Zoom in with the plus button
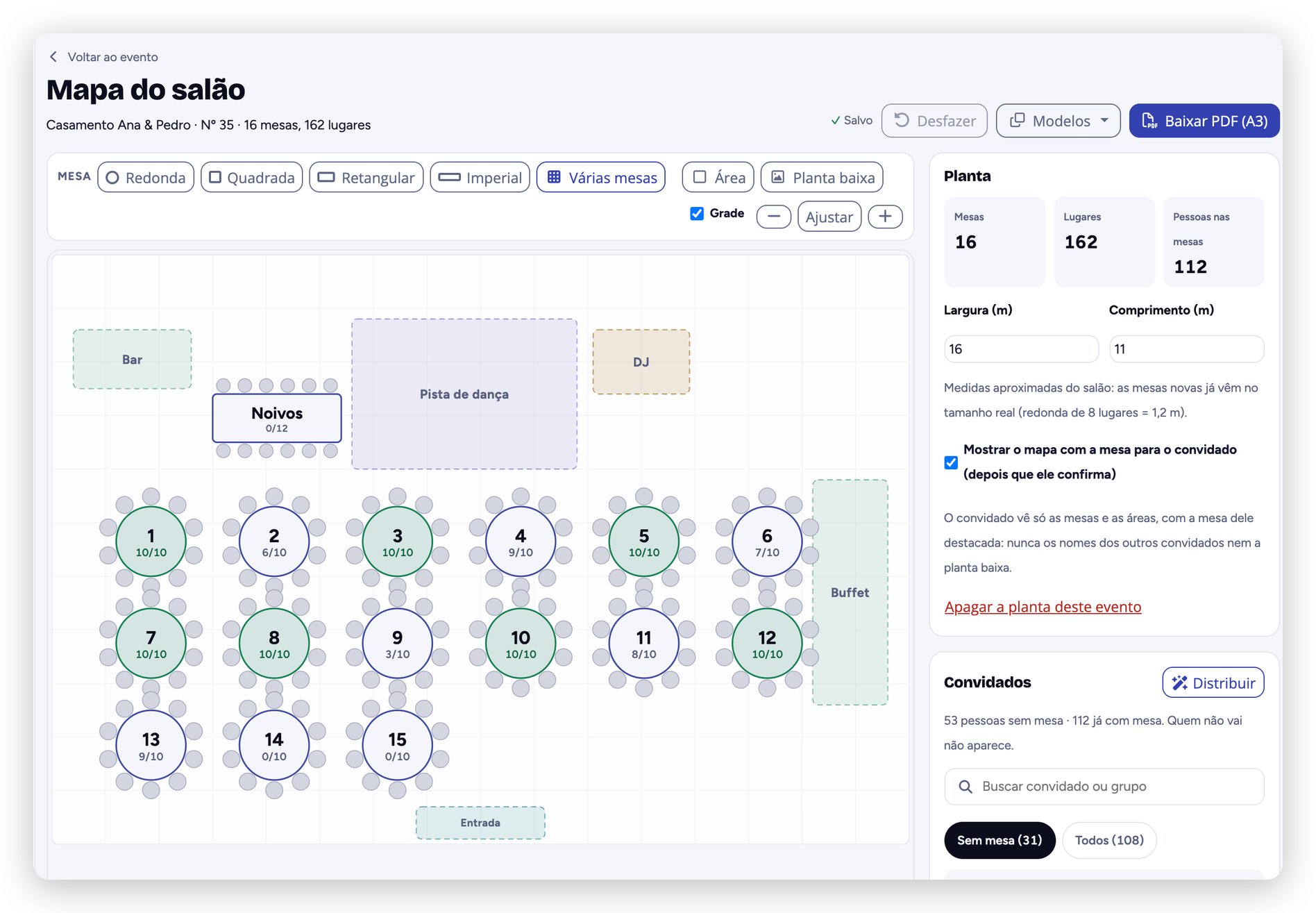1316x913 pixels. 885,217
